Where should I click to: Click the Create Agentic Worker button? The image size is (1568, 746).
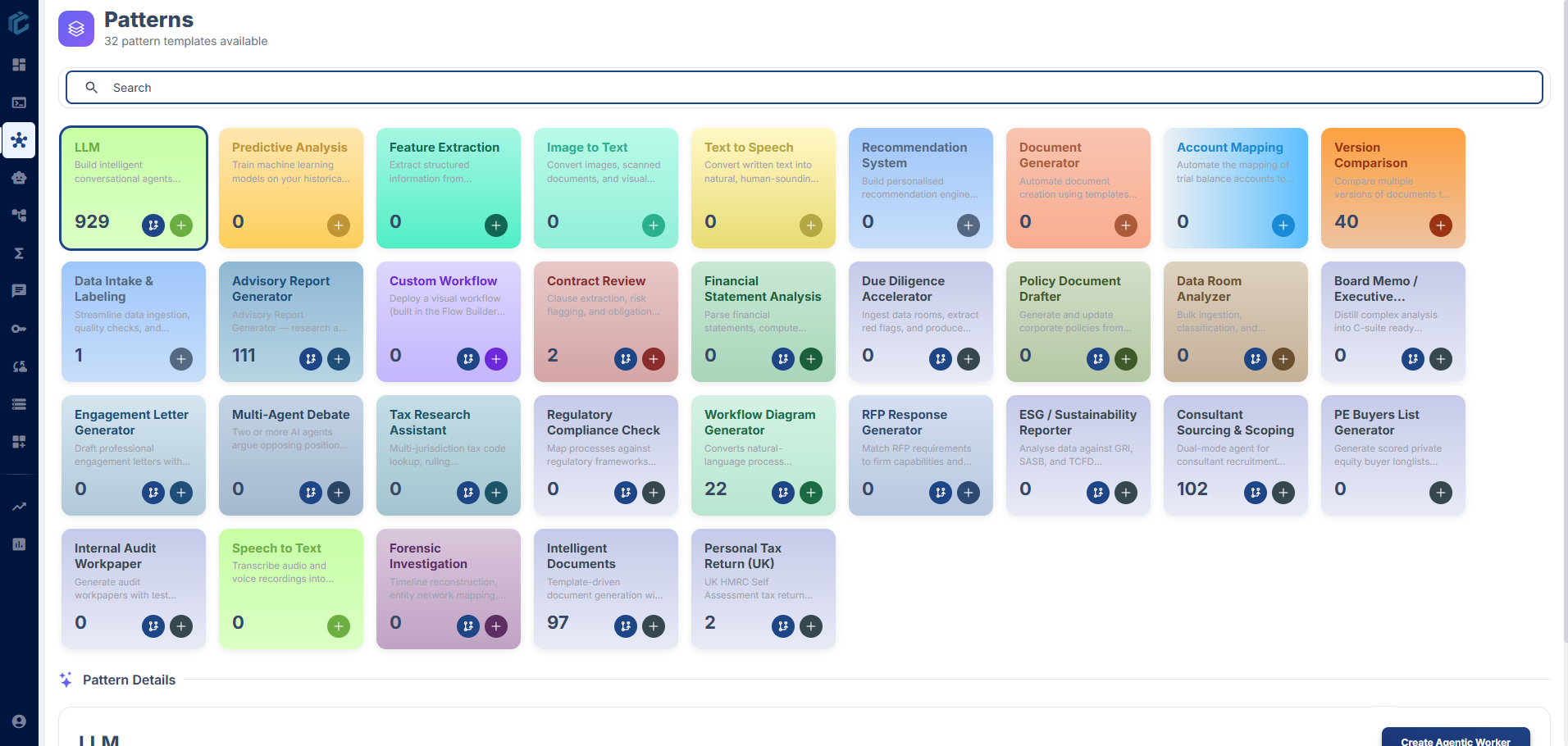[x=1456, y=737]
